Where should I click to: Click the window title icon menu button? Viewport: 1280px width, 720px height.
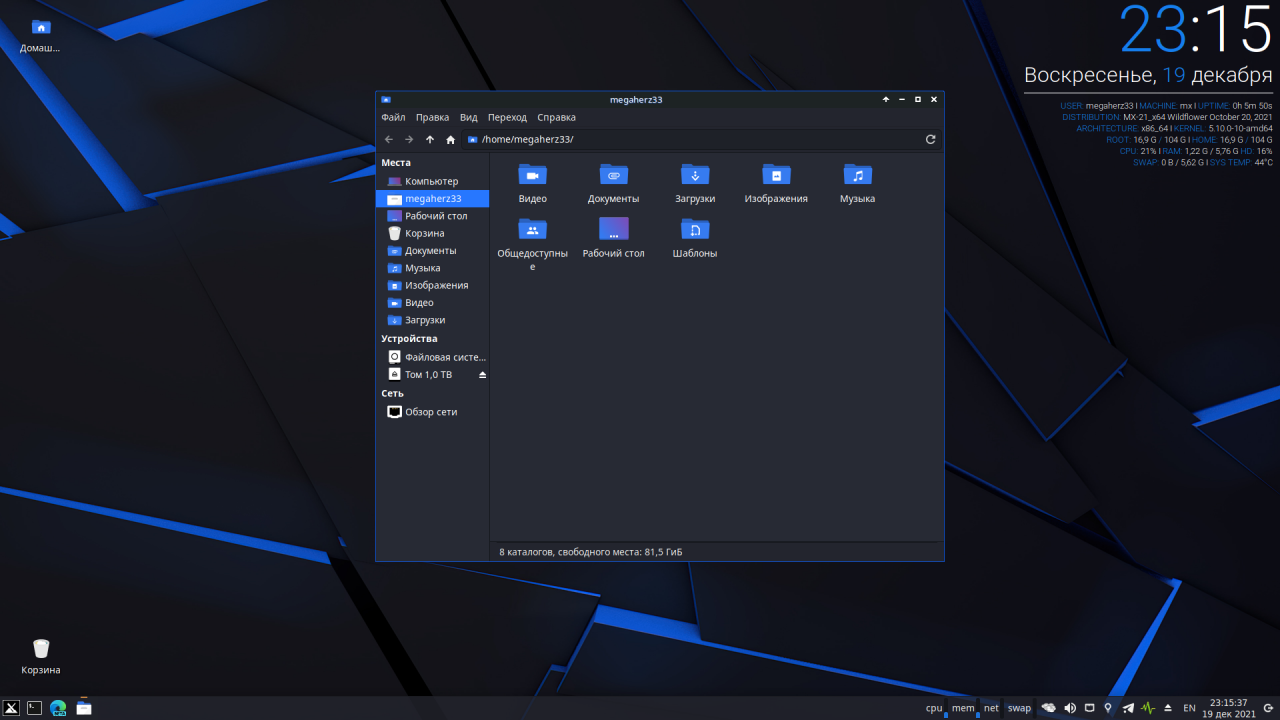[386, 100]
